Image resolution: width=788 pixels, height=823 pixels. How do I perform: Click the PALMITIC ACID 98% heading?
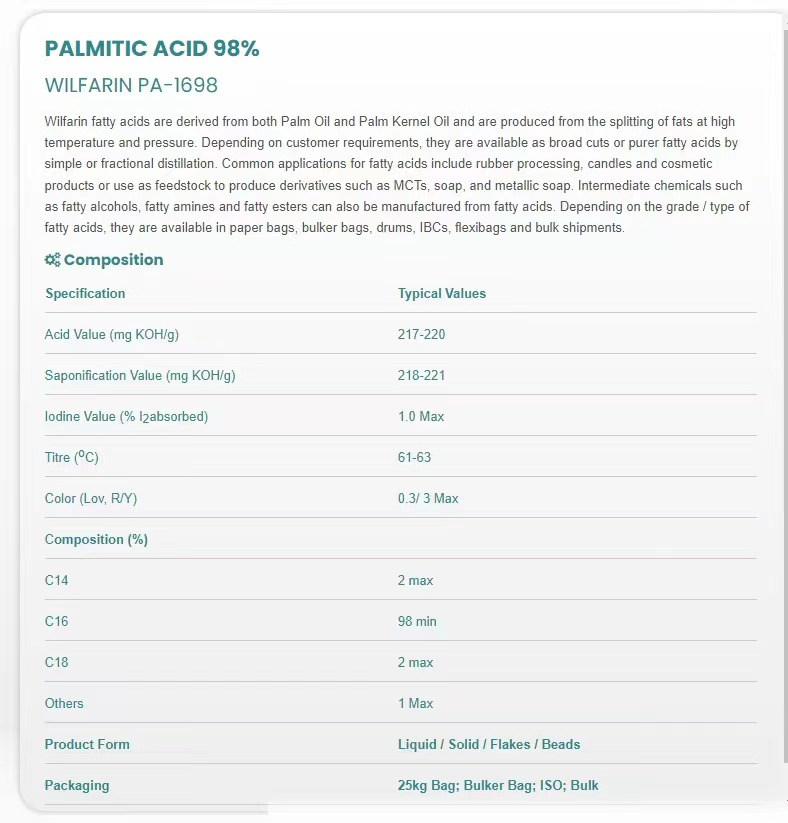coord(152,48)
